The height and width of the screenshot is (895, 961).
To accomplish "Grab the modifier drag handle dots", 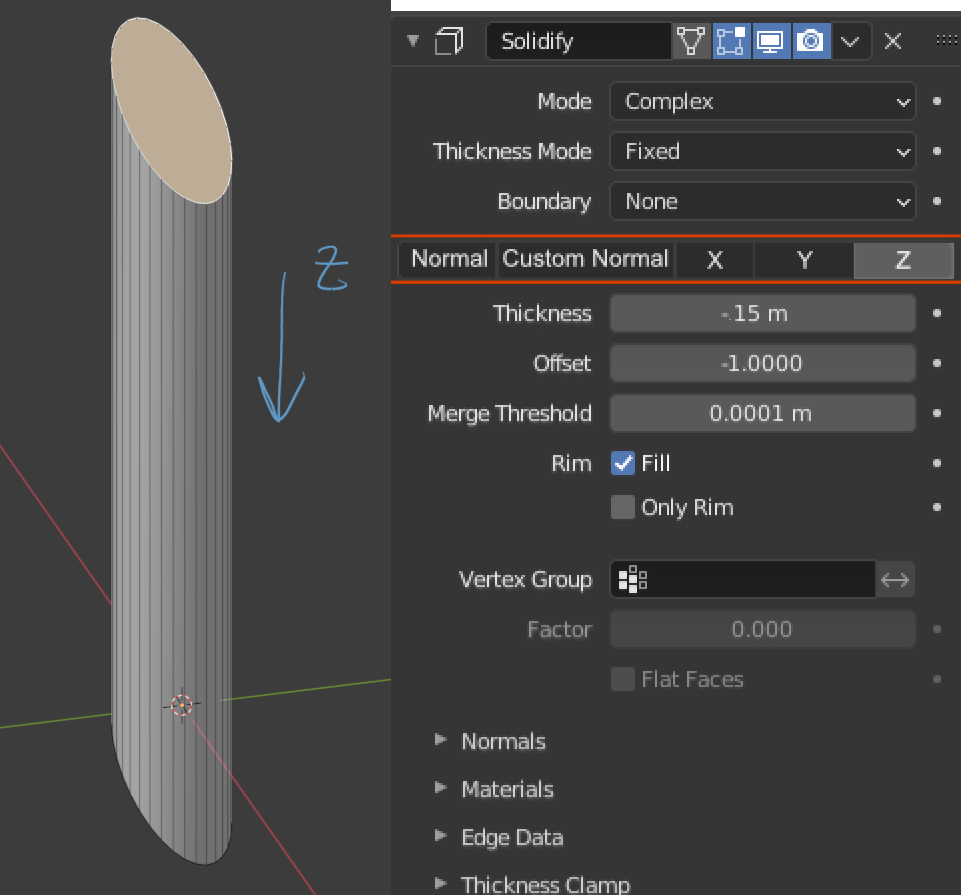I will point(947,40).
